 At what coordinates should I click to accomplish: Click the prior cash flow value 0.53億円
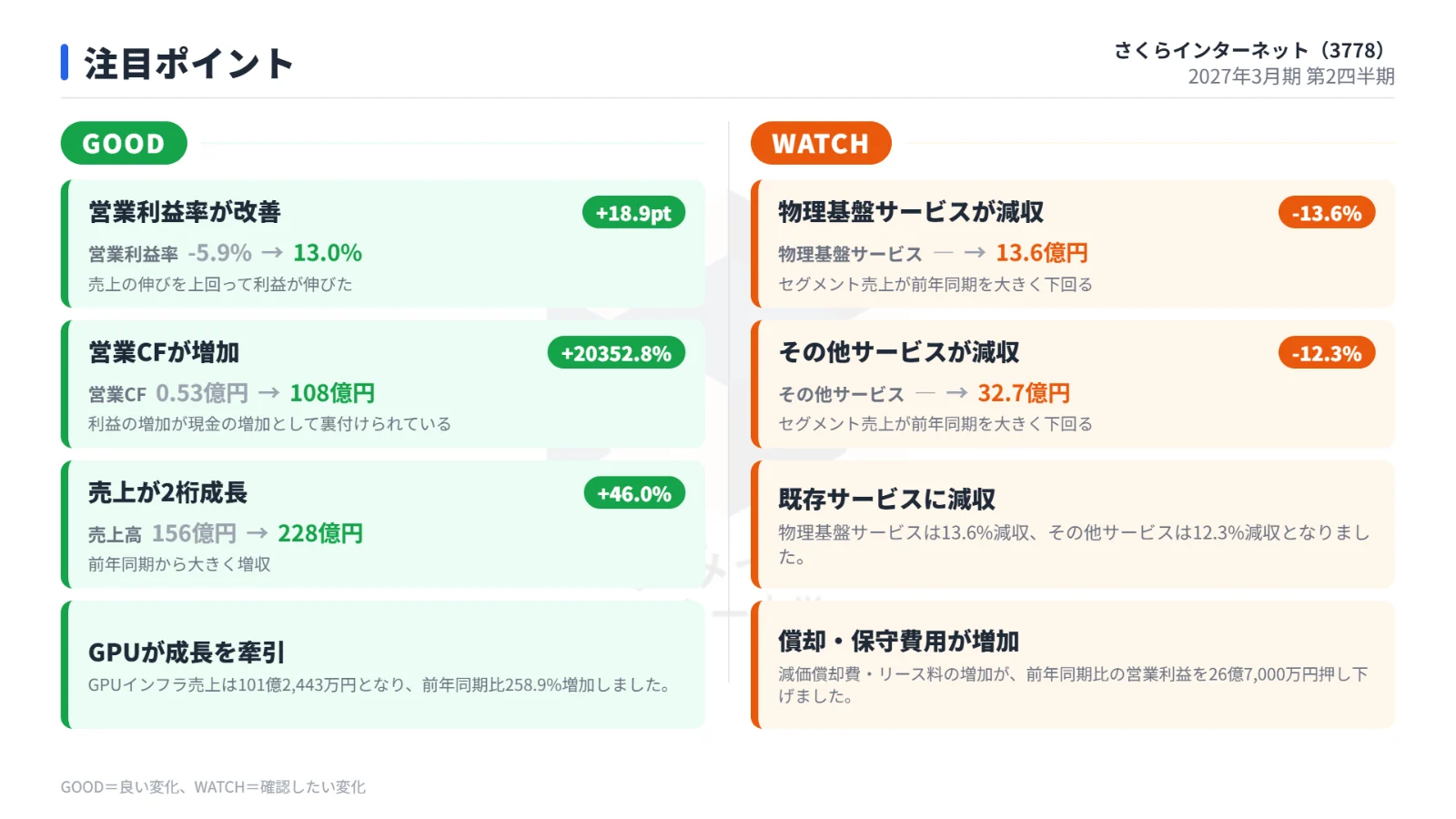click(x=202, y=393)
